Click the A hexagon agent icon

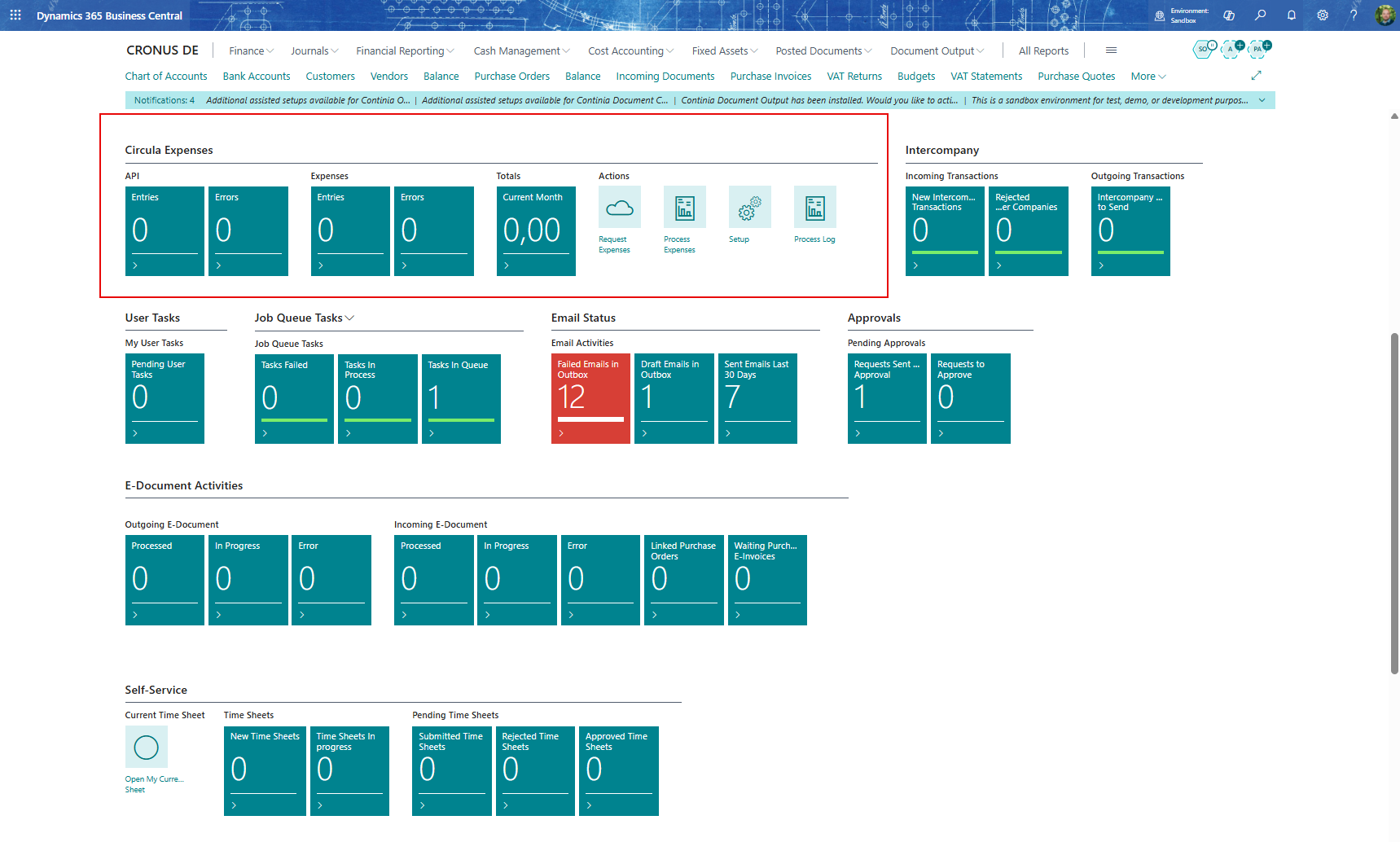tap(1232, 50)
